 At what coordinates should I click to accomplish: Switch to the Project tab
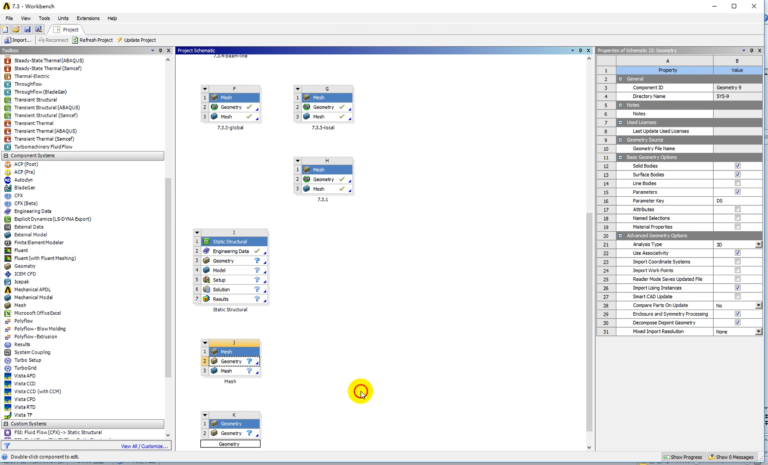pyautogui.click(x=66, y=29)
